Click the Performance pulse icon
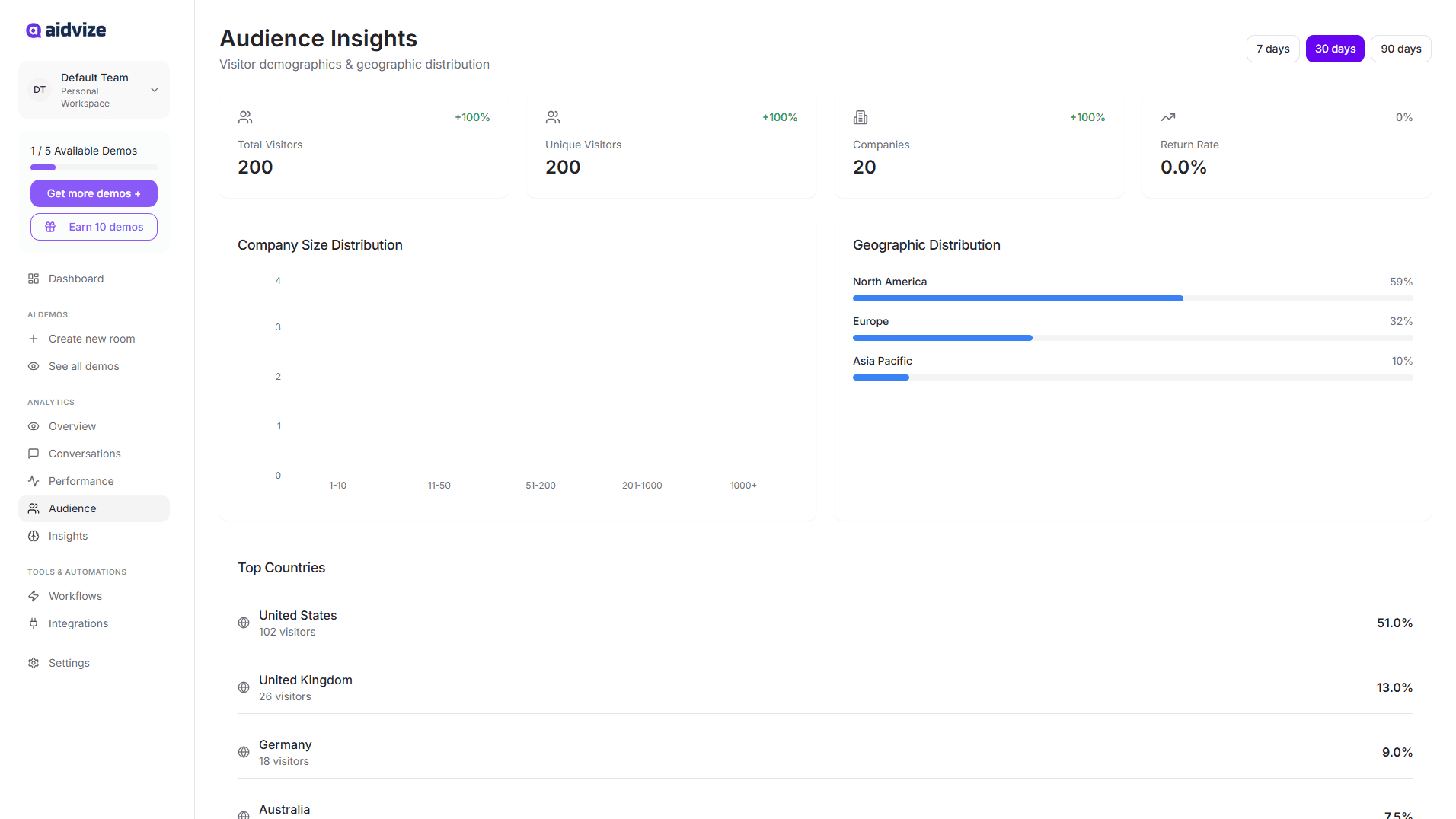Screen dimensions: 1456x819 pyautogui.click(x=34, y=481)
